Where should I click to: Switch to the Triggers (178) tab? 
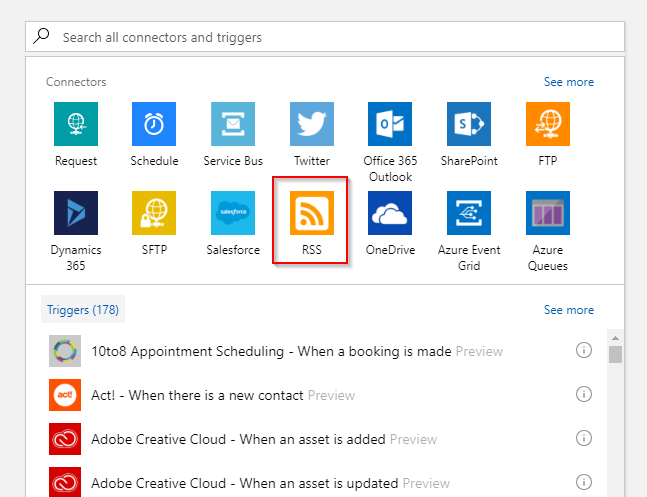[x=83, y=309]
